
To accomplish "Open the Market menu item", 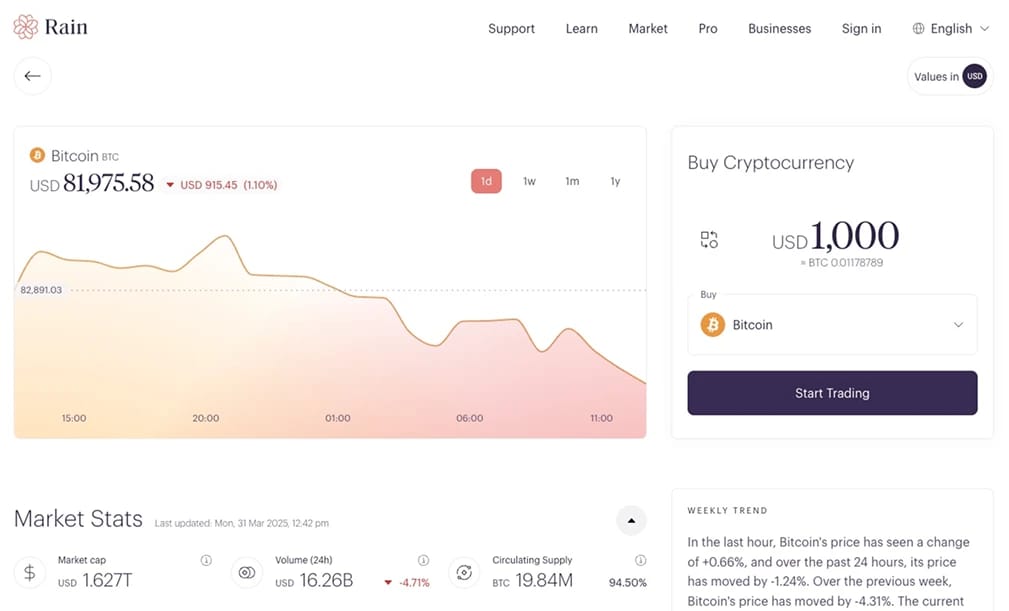I will 647,29.
